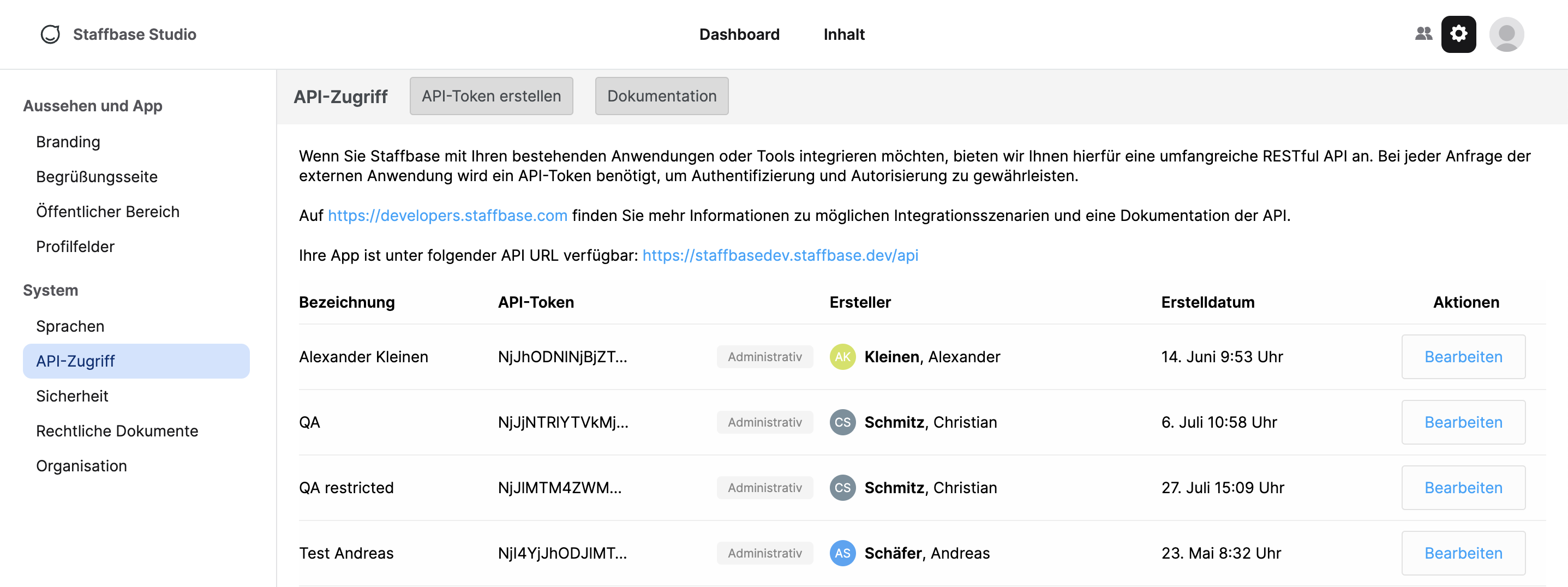Image resolution: width=1568 pixels, height=587 pixels.
Task: Select token value NjJlMTM4ZWM...
Action: [559, 488]
